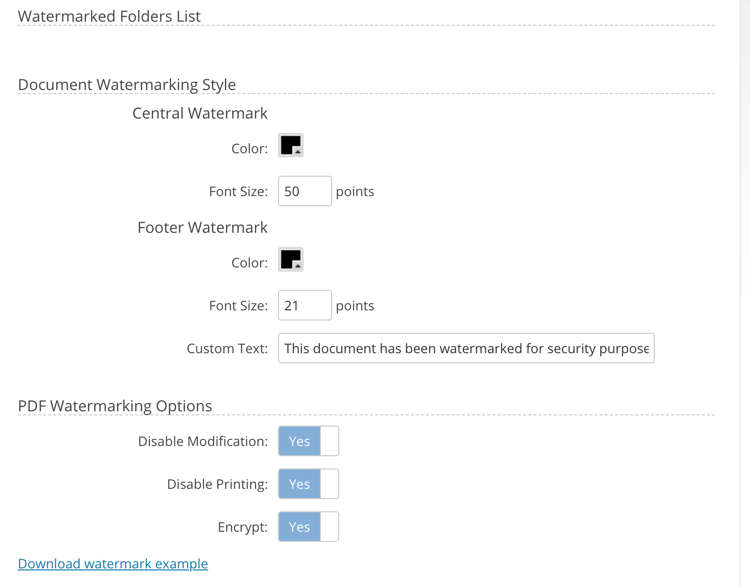Click the Watermarked Folders List heading

coord(109,16)
